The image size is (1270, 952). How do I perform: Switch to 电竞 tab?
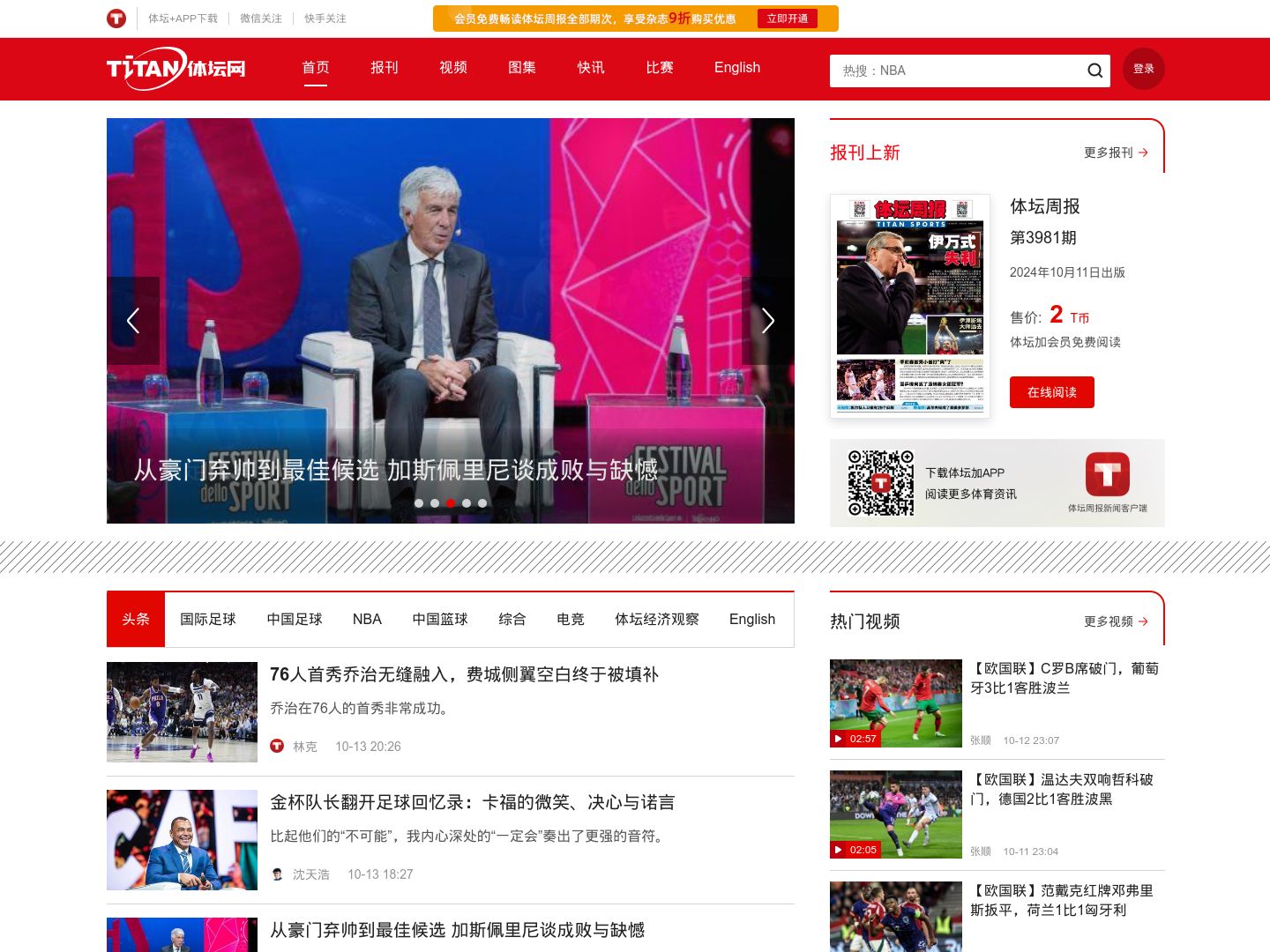pyautogui.click(x=571, y=620)
